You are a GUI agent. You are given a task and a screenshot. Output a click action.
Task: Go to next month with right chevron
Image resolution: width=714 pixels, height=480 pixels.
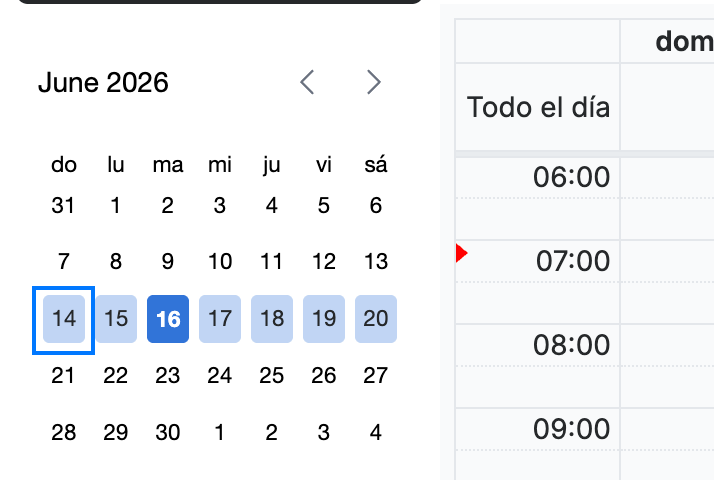pos(374,82)
